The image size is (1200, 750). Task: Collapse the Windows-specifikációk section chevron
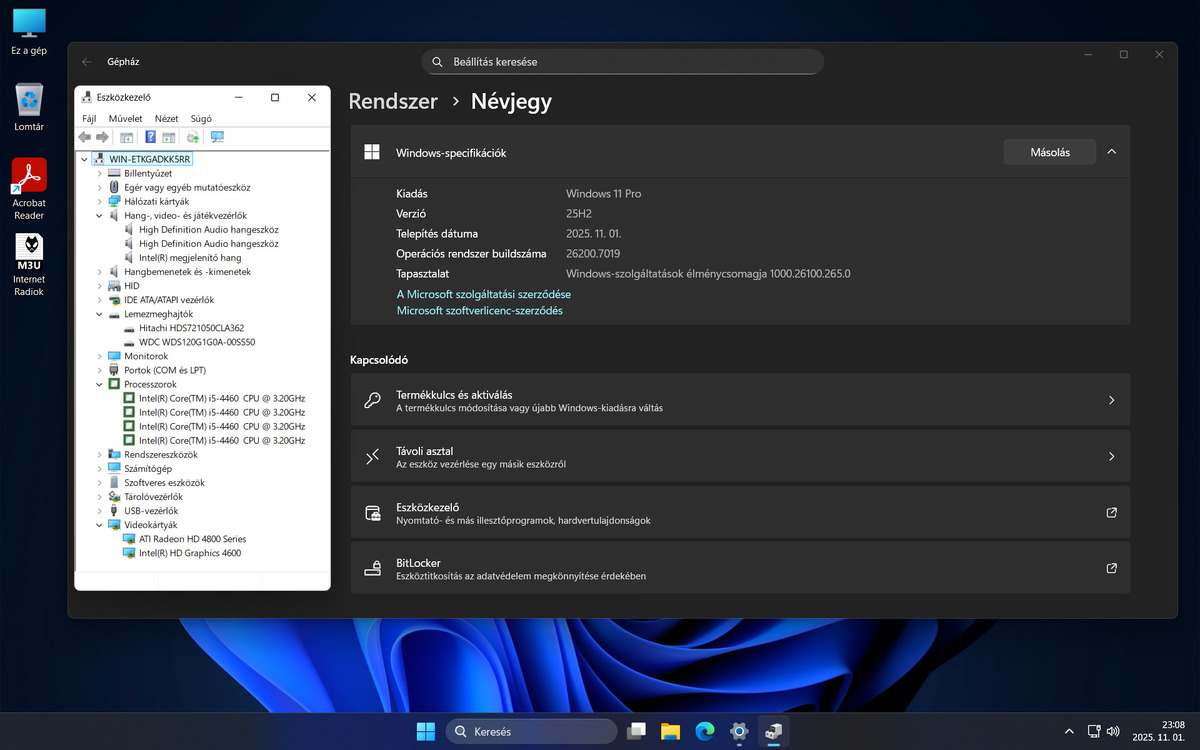coord(1112,152)
